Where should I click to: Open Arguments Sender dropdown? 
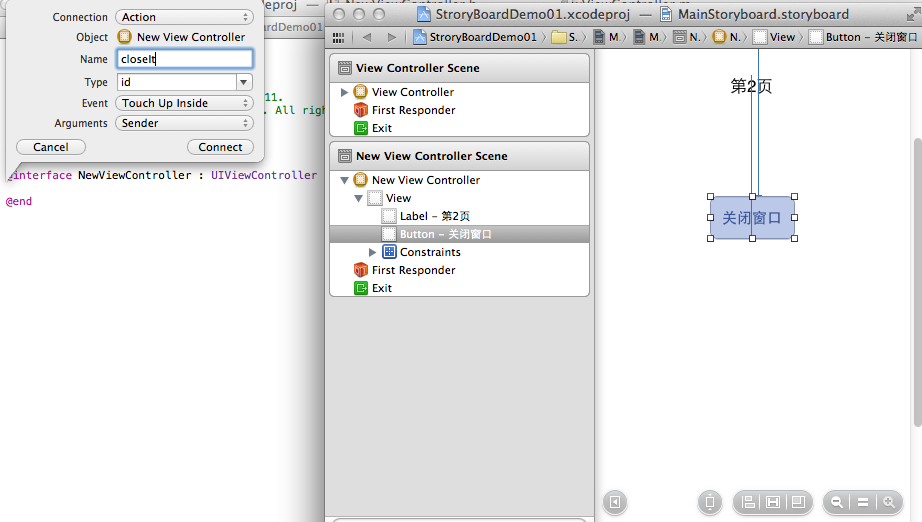coord(184,123)
